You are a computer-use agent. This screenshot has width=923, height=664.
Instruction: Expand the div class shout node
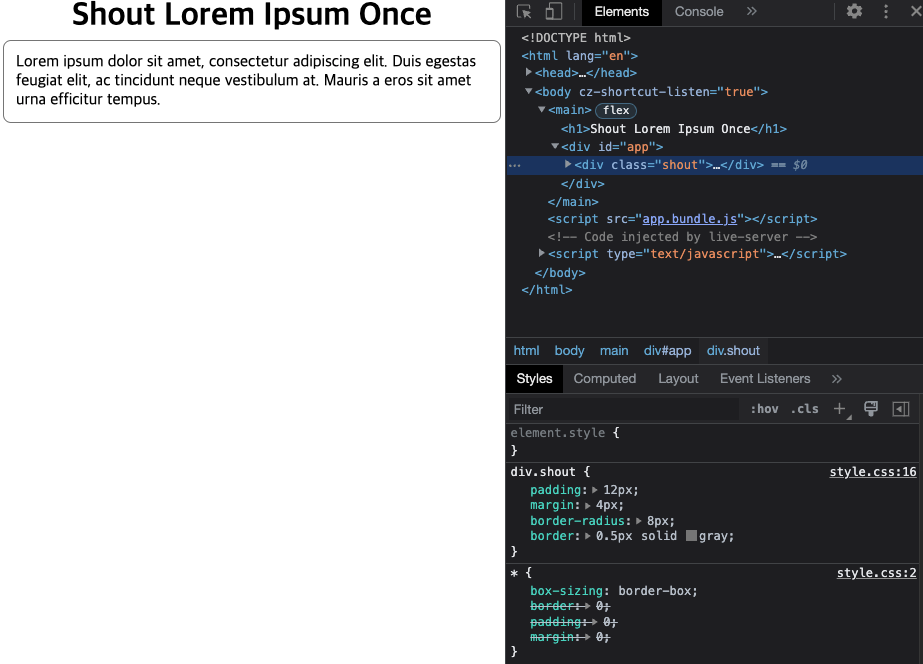coord(567,164)
